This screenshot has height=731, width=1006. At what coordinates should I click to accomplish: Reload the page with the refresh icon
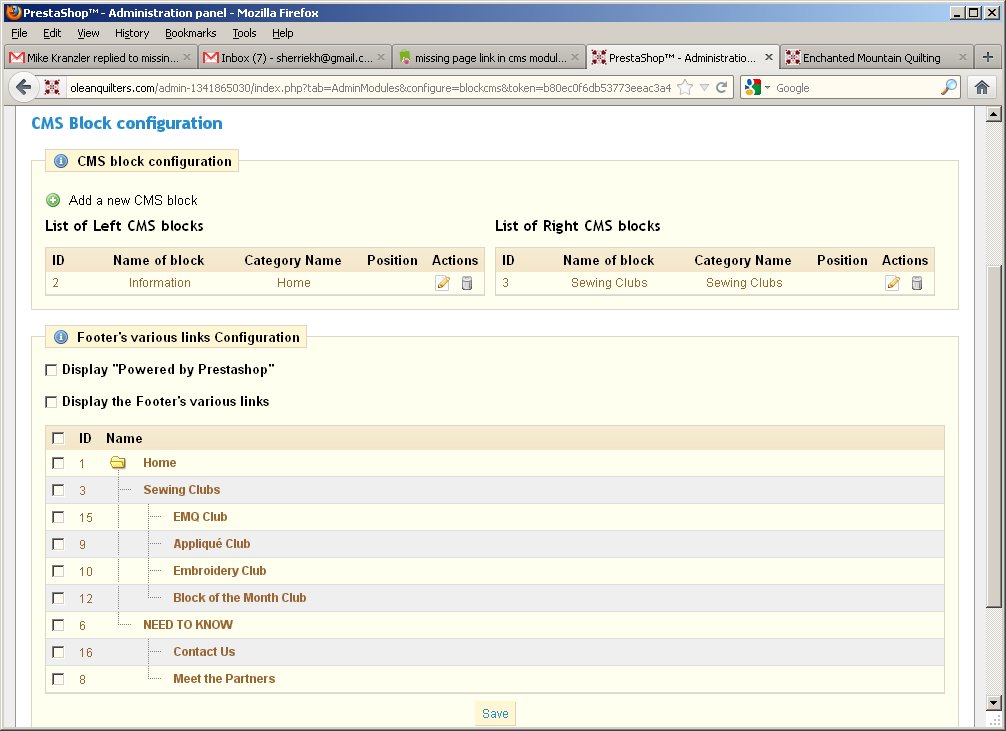coord(721,87)
